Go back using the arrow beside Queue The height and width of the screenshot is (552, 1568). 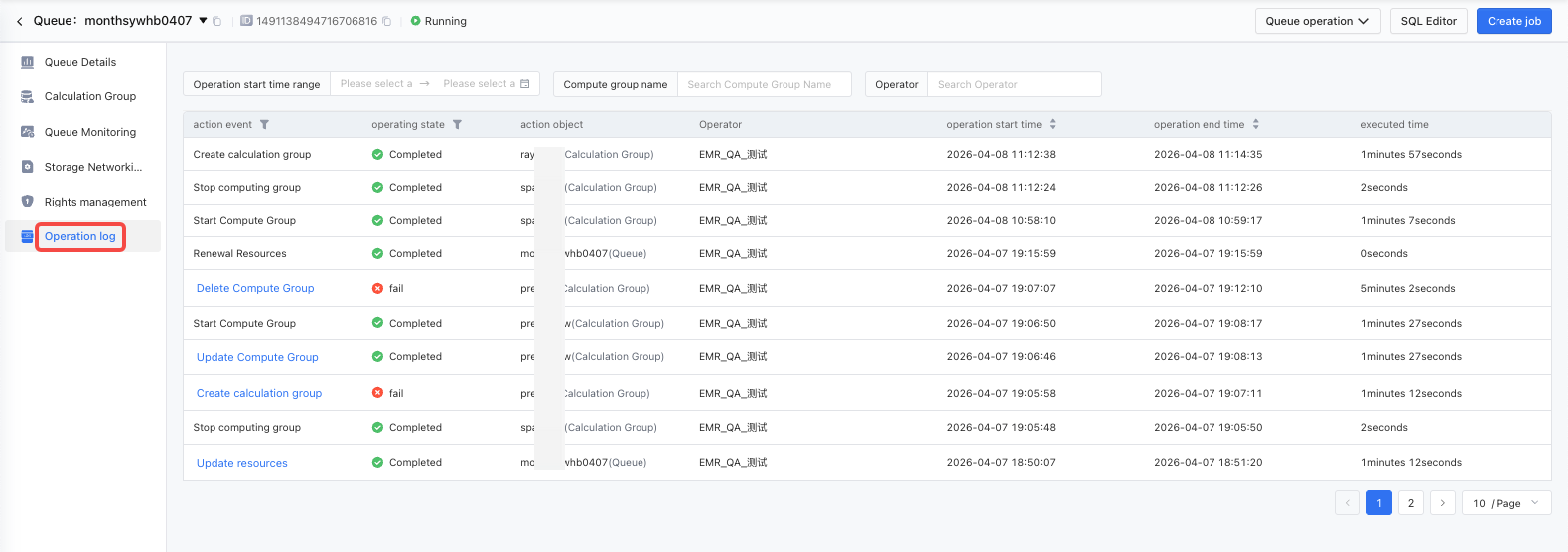pyautogui.click(x=19, y=21)
